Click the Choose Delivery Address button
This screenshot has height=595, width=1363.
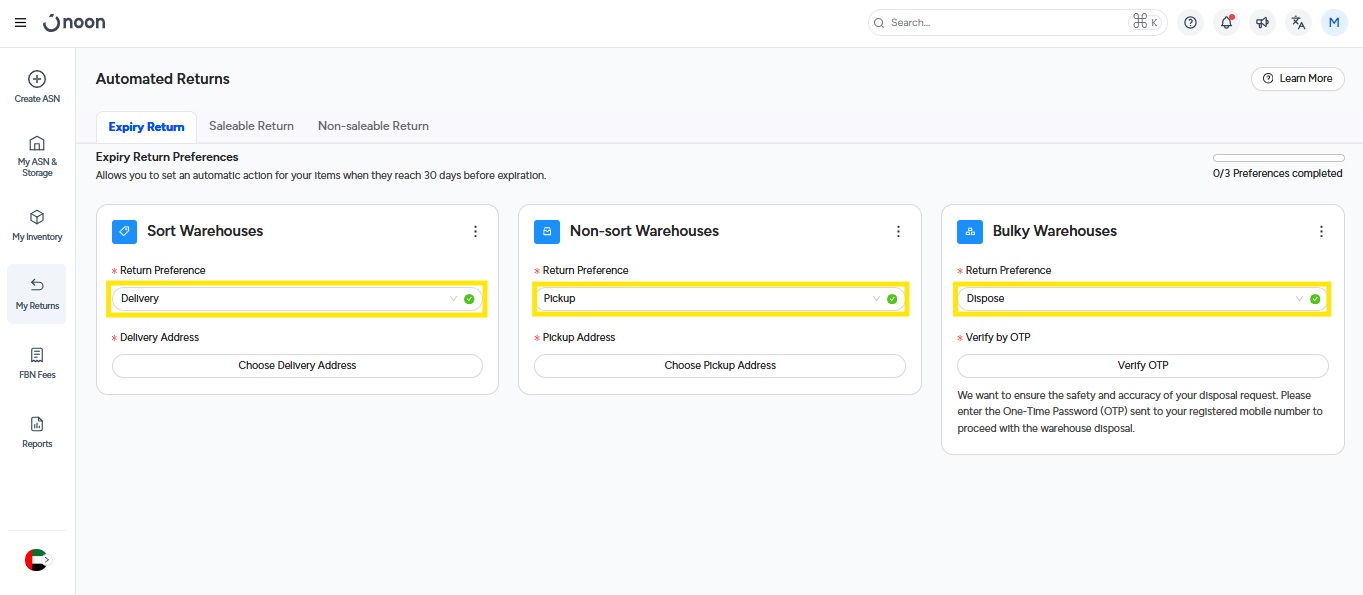coord(297,366)
